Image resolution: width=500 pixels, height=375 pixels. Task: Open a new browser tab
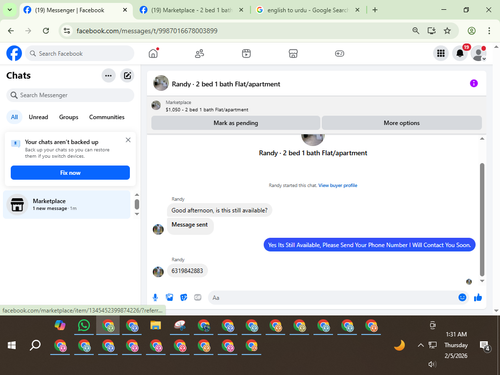click(375, 10)
